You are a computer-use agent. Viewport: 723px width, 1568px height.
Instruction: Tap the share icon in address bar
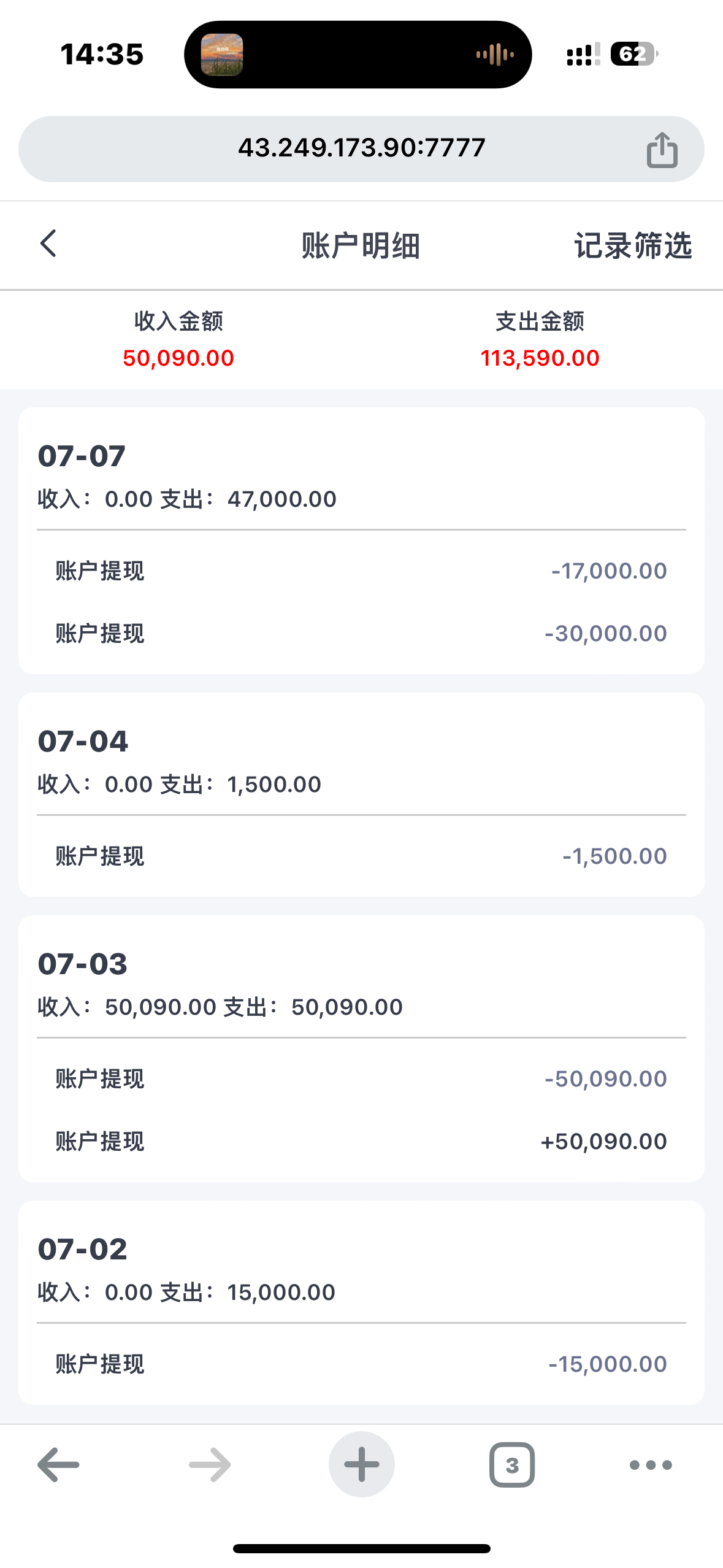coord(662,150)
